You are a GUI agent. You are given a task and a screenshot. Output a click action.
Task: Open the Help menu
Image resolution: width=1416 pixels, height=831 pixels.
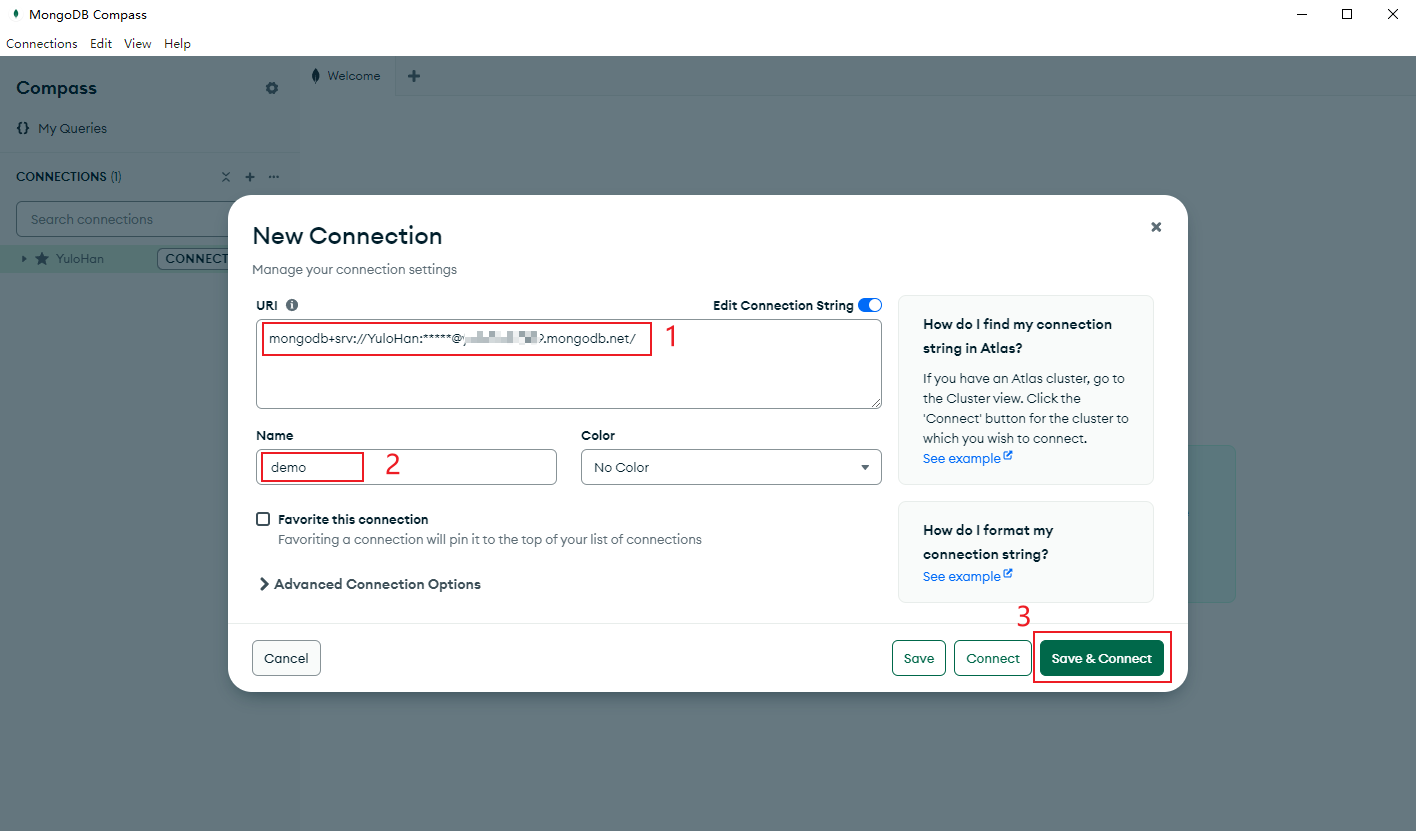[177, 44]
